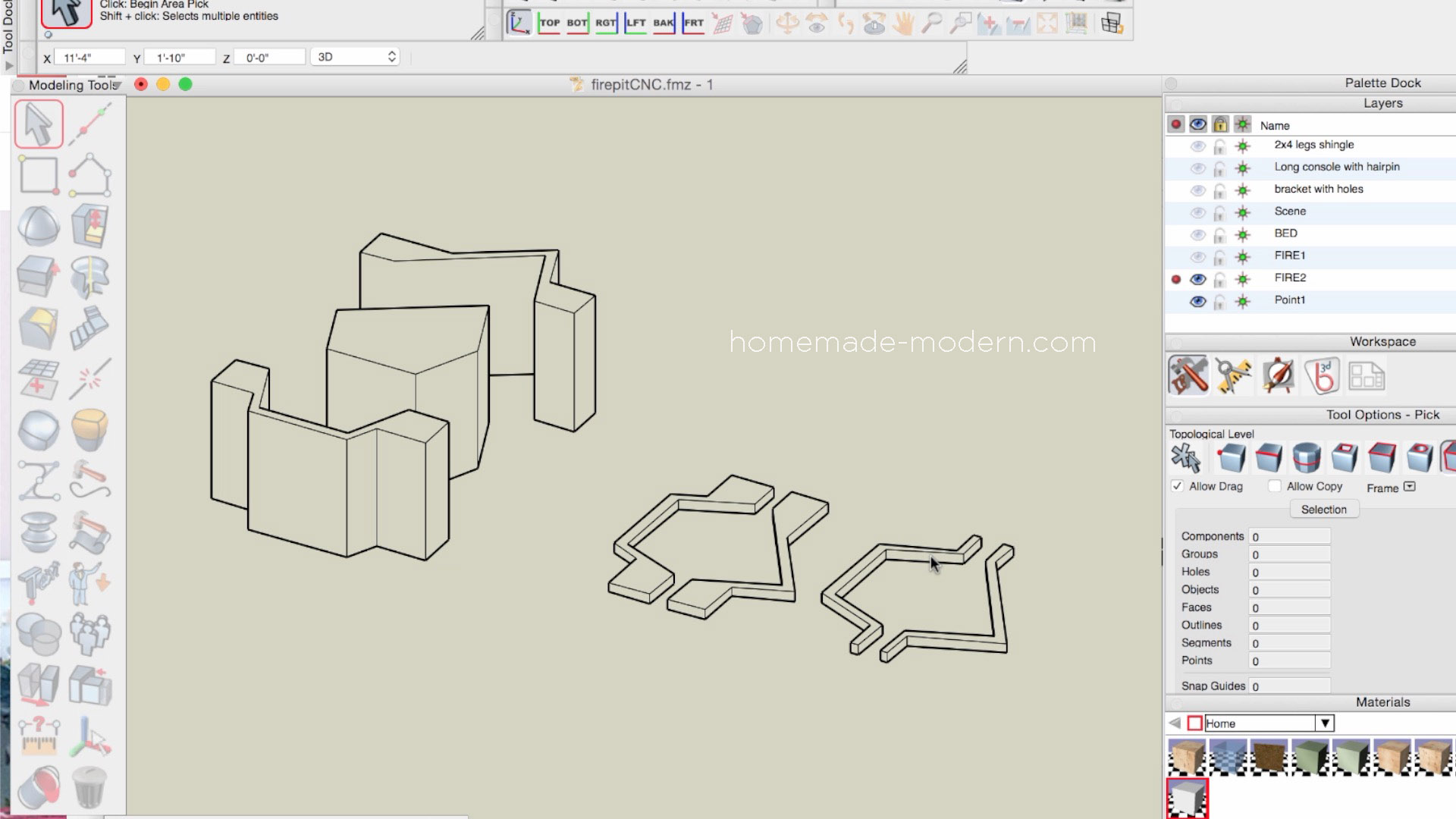Screen dimensions: 1456x819
Task: Select the trash can delete tool
Action: click(89, 787)
